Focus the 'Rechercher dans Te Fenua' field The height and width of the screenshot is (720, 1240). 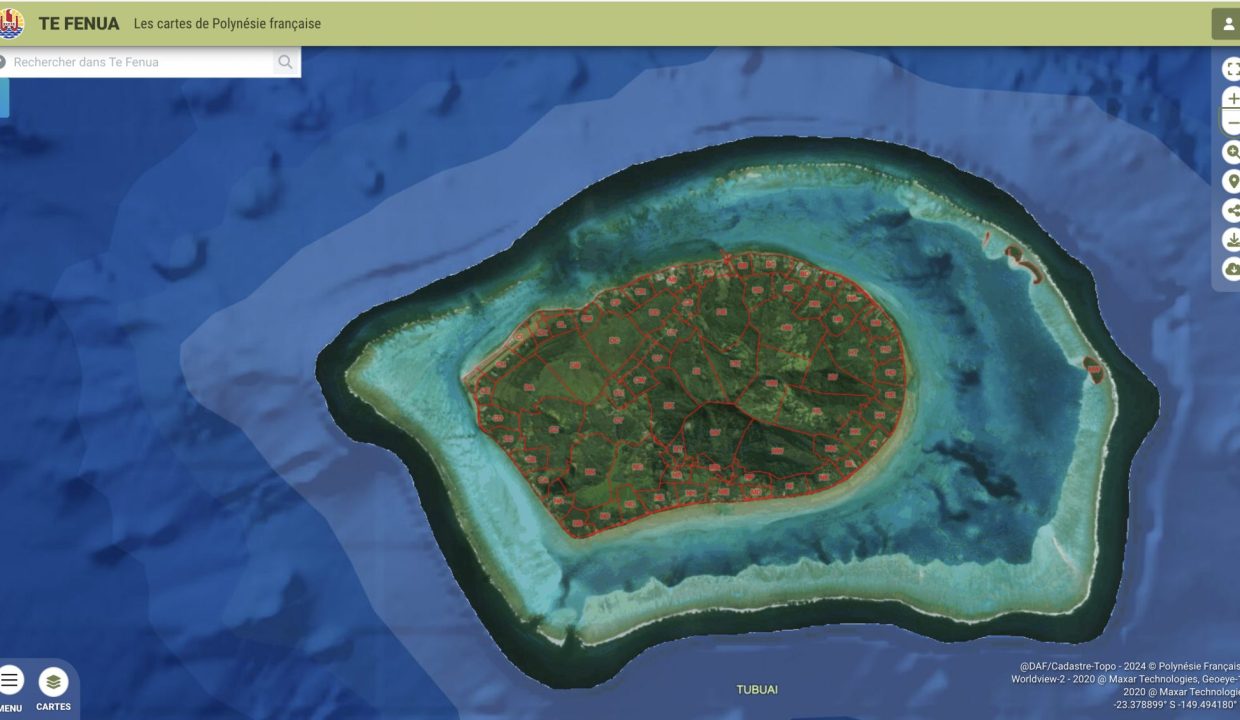click(x=140, y=62)
